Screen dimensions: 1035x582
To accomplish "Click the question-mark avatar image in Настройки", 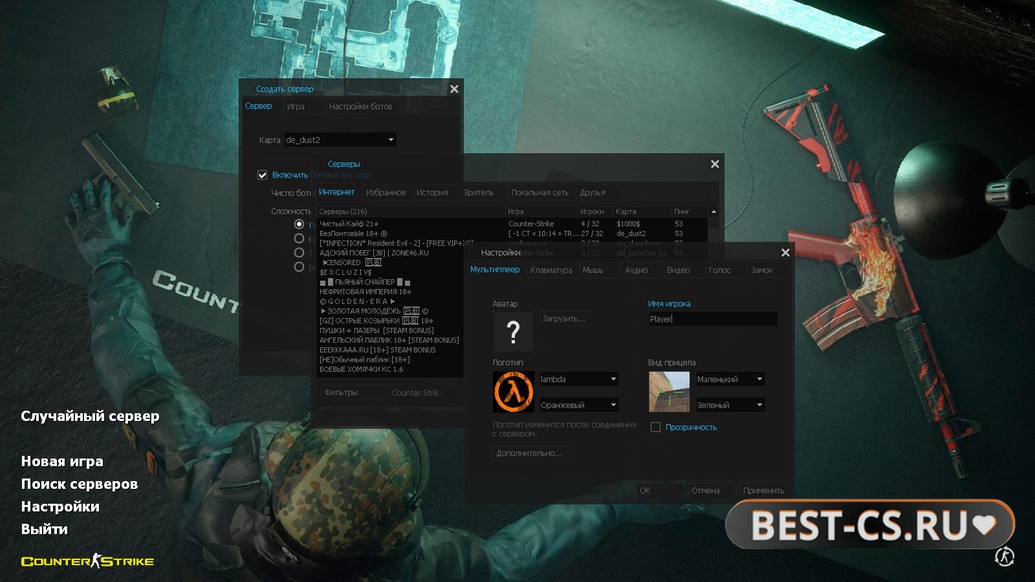I will click(x=513, y=331).
